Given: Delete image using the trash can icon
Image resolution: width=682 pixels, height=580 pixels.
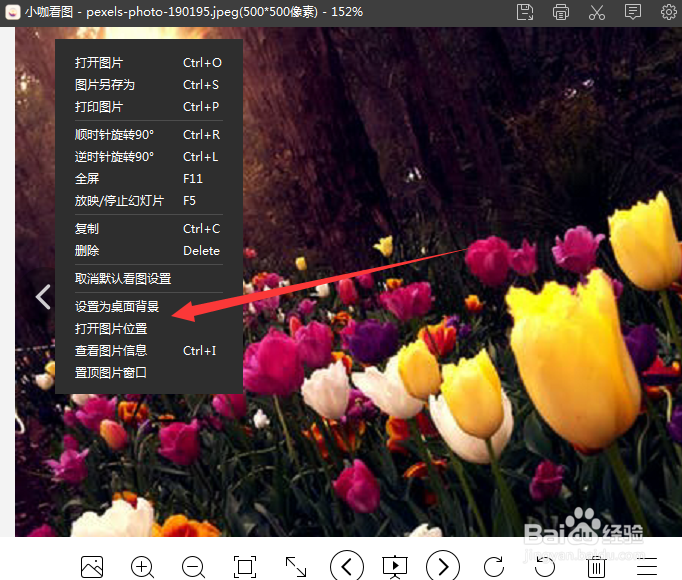Looking at the screenshot, I should [596, 567].
